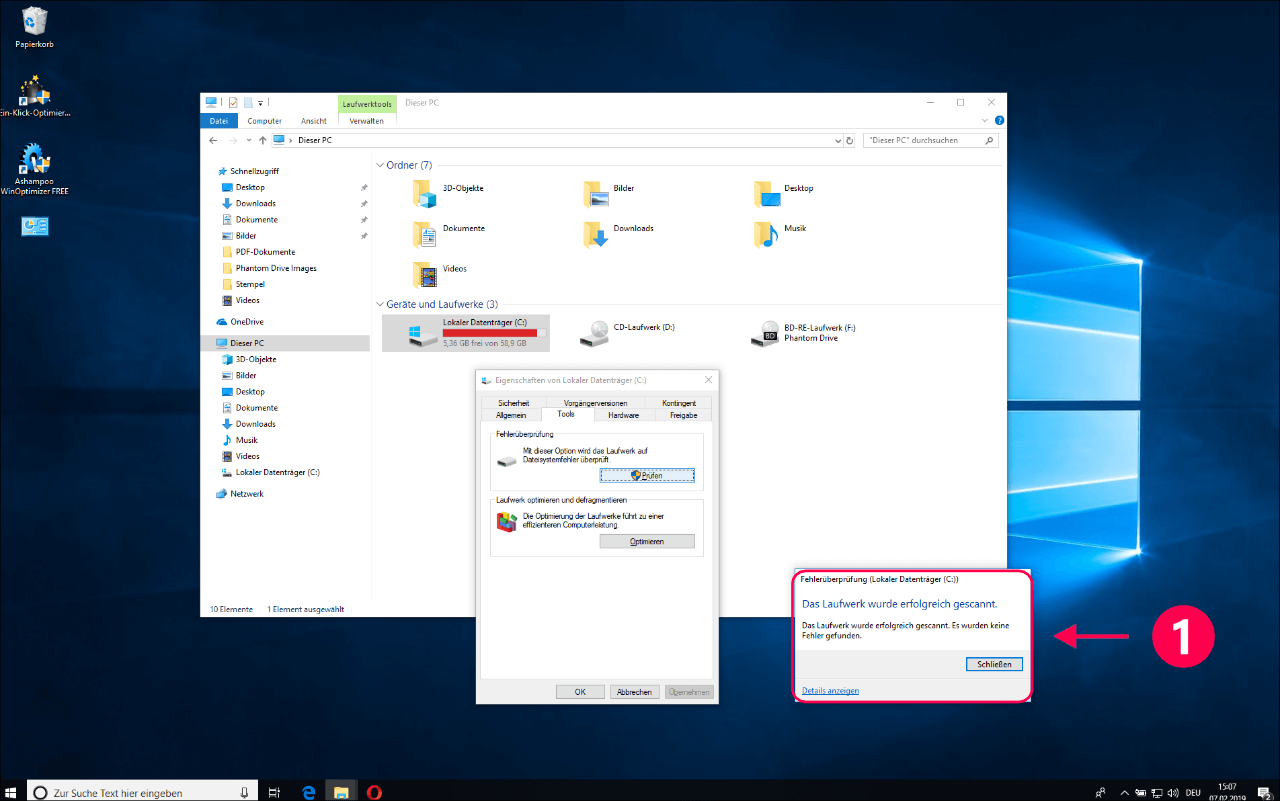Click the Explorer back arrow

[213, 140]
